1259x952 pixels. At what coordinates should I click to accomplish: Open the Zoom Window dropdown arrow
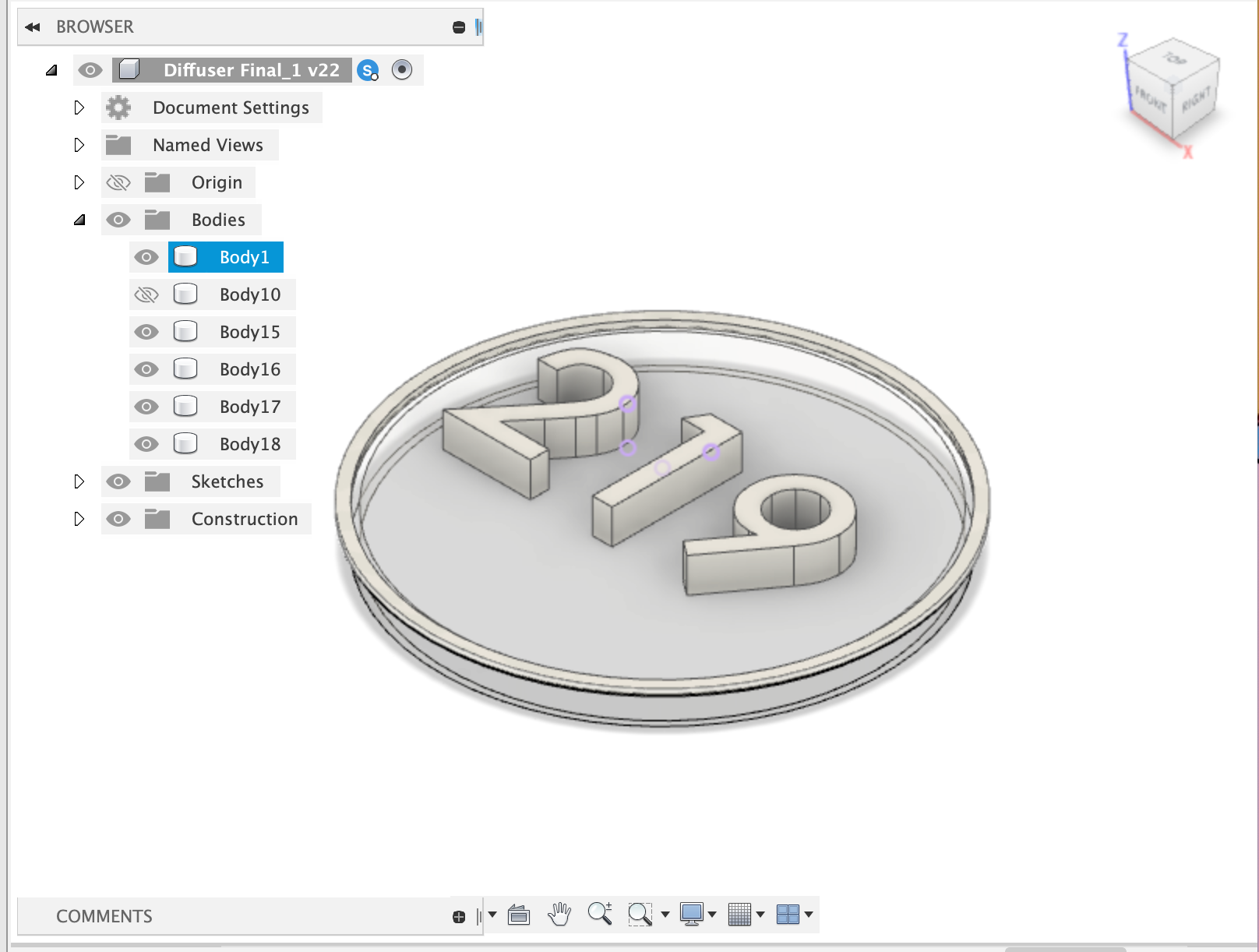point(665,915)
